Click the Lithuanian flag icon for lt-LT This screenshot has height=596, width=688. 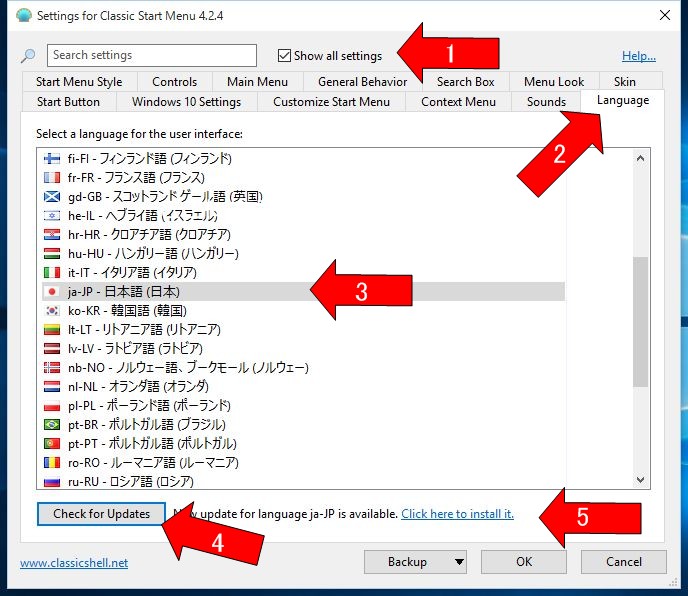coord(52,329)
